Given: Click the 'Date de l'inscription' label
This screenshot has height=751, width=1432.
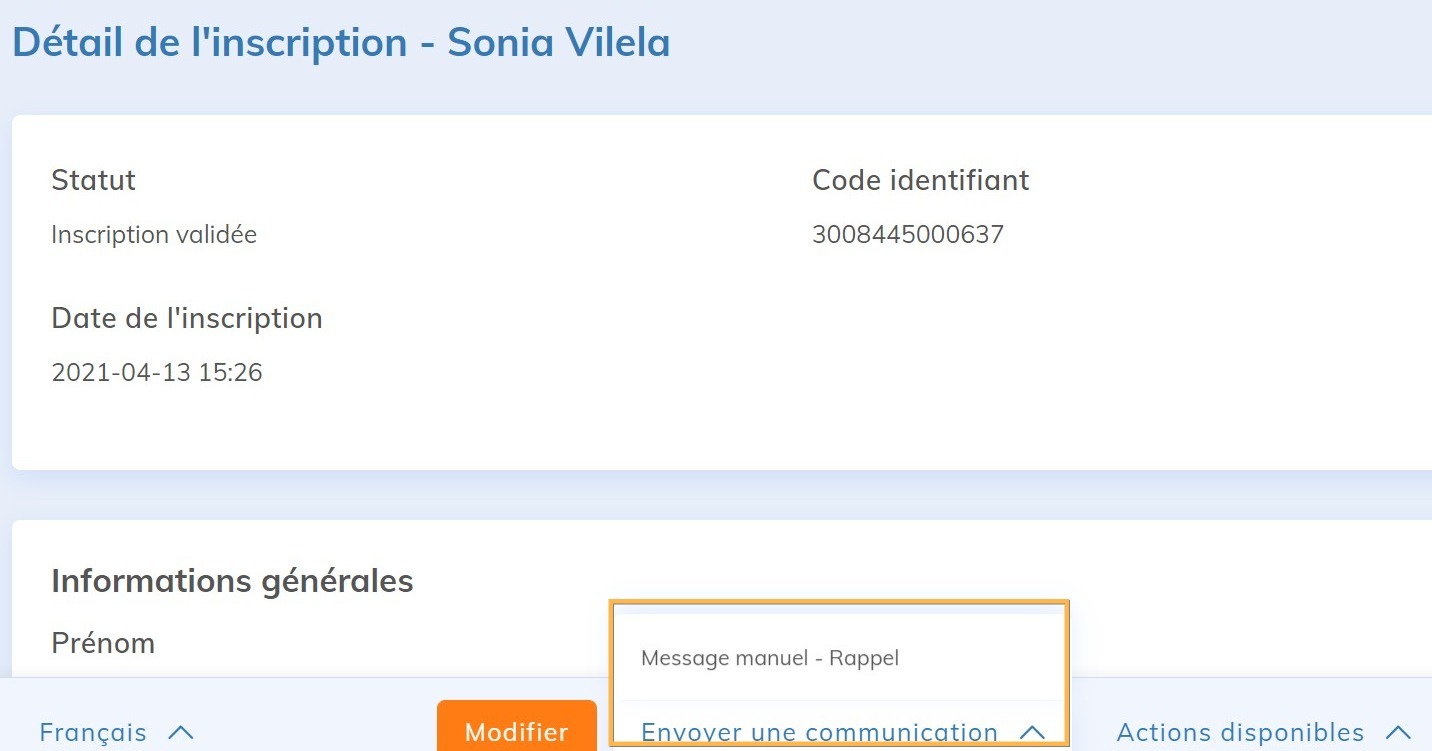Looking at the screenshot, I should tap(187, 318).
